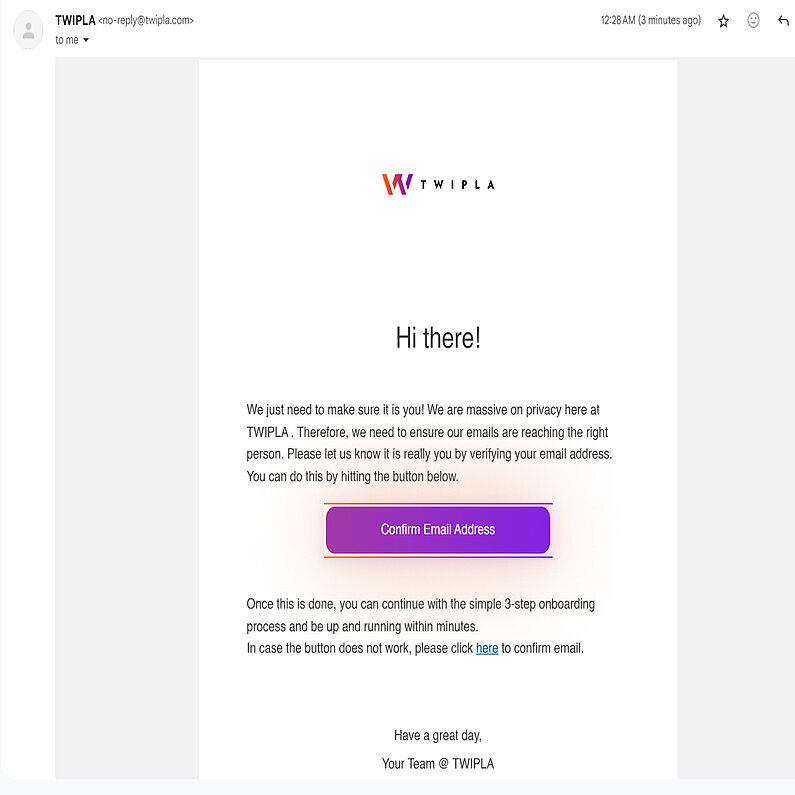Add an emoji reaction to the email

point(753,21)
